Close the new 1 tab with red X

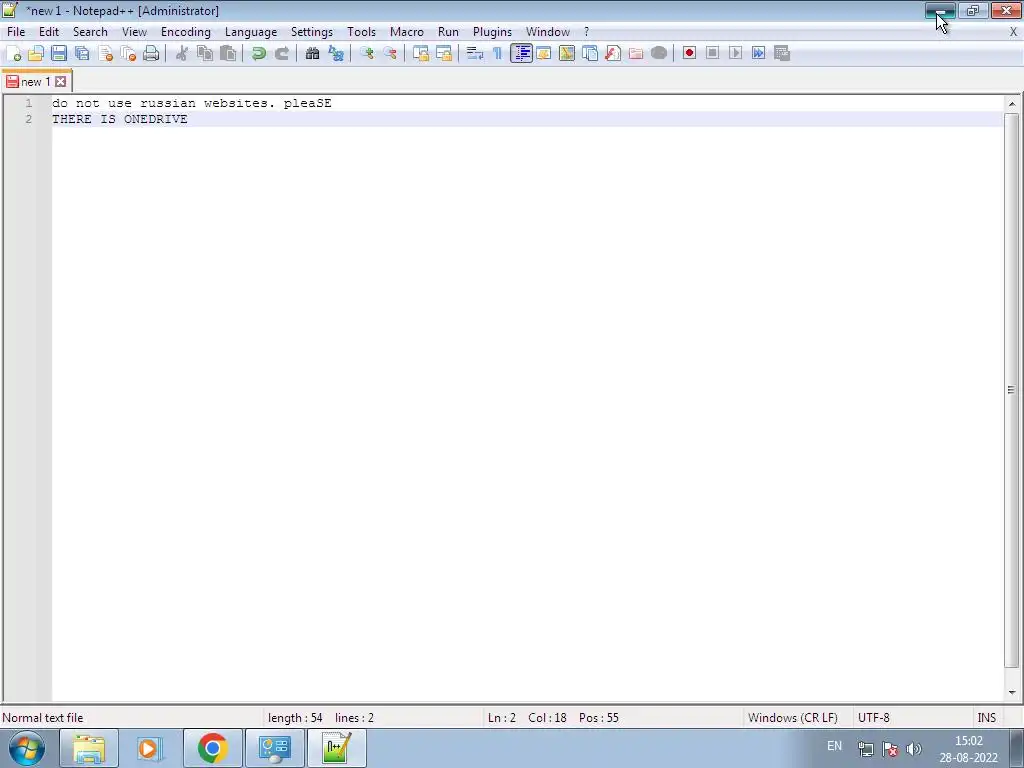[61, 82]
